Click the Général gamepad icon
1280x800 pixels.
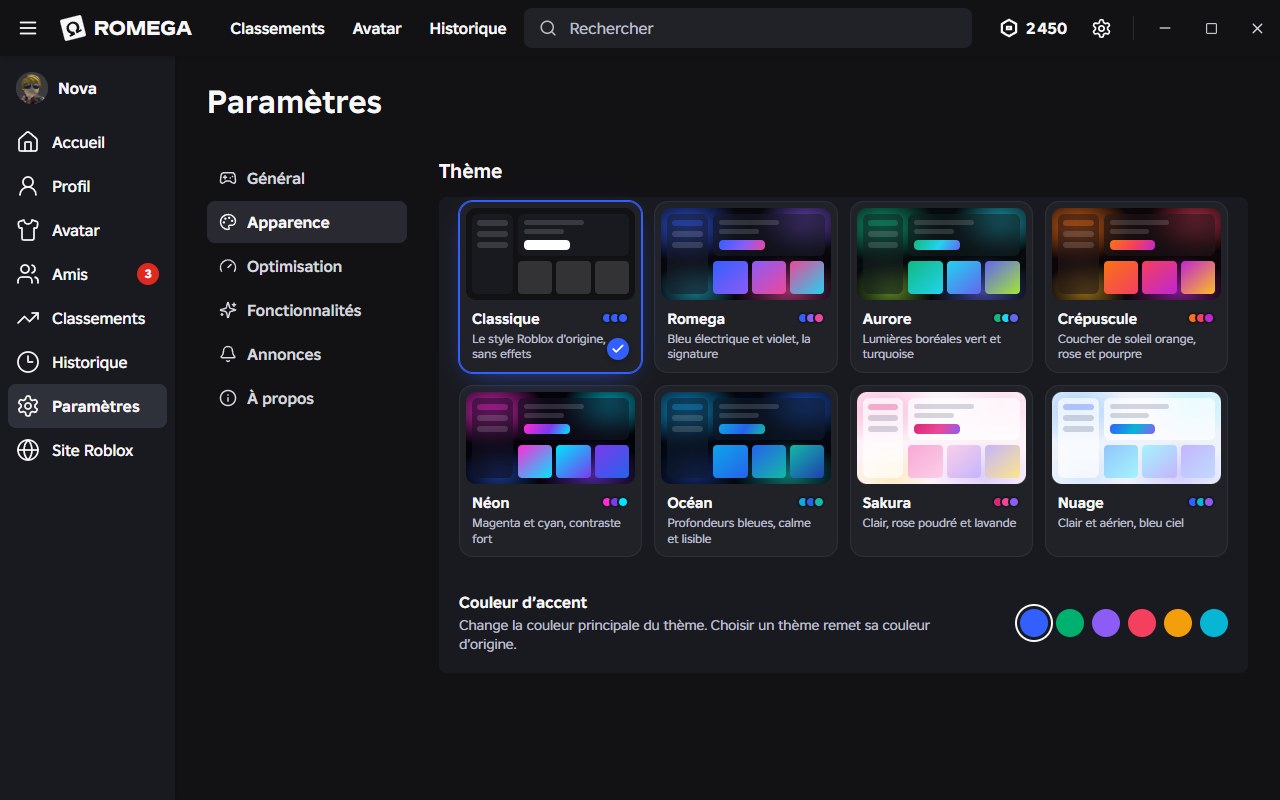pos(228,178)
